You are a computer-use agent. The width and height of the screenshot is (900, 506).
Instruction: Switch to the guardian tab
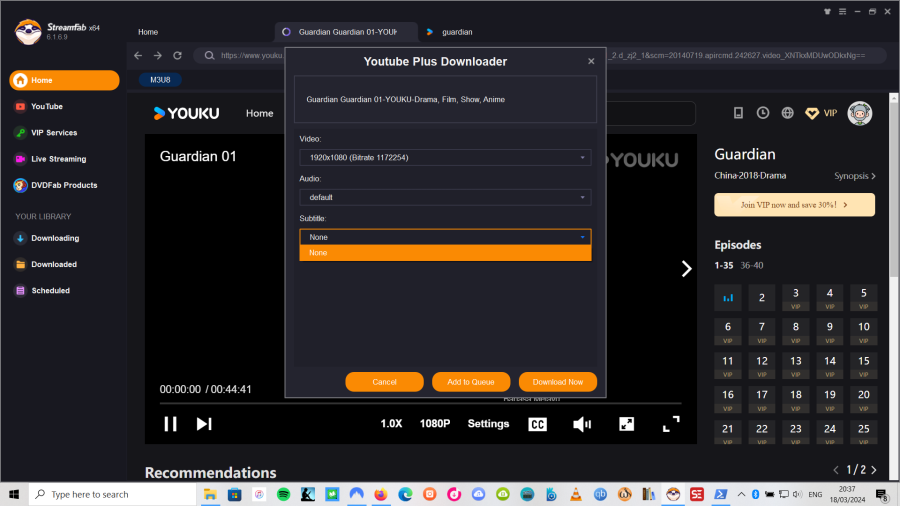(x=457, y=32)
